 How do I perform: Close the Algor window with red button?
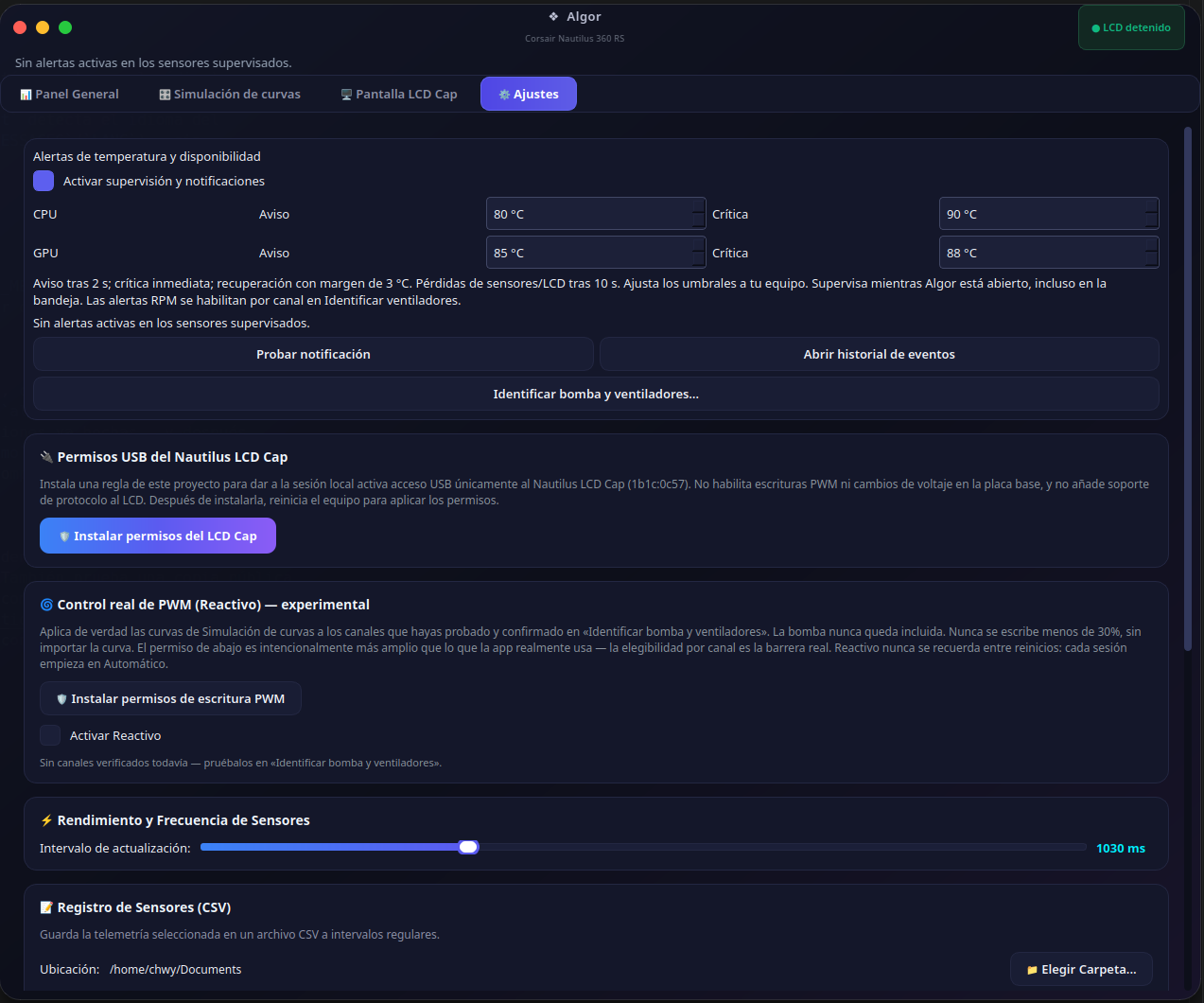click(x=20, y=27)
